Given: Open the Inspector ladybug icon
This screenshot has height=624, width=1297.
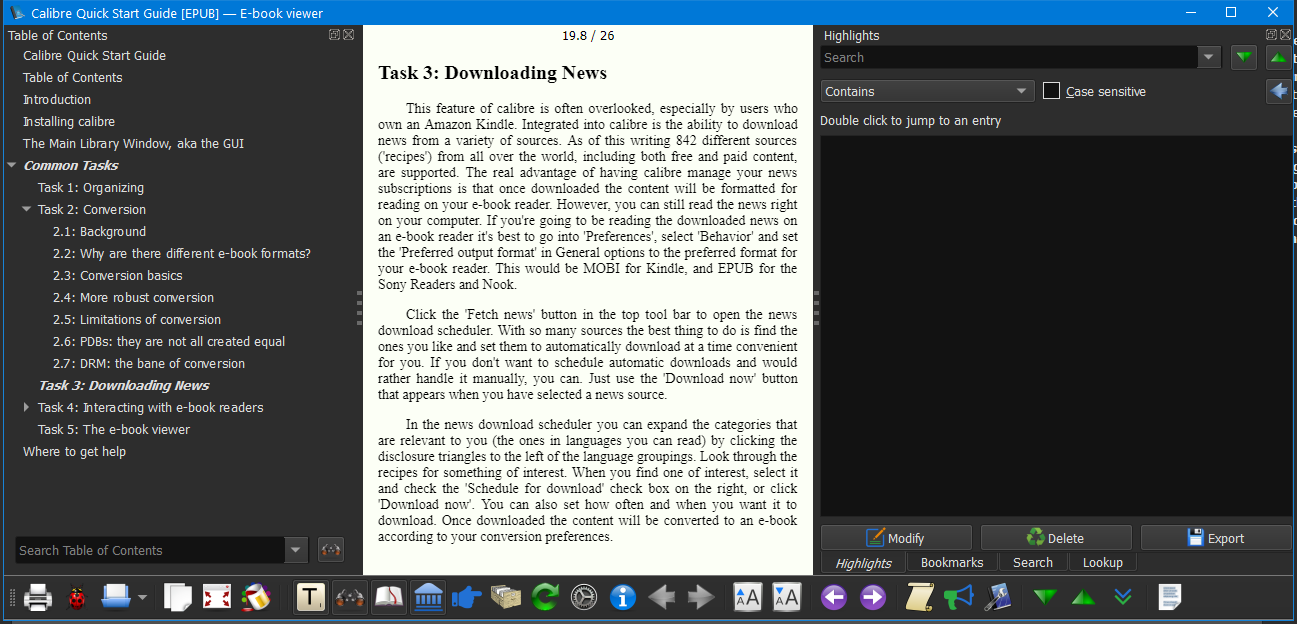Looking at the screenshot, I should click(x=76, y=598).
